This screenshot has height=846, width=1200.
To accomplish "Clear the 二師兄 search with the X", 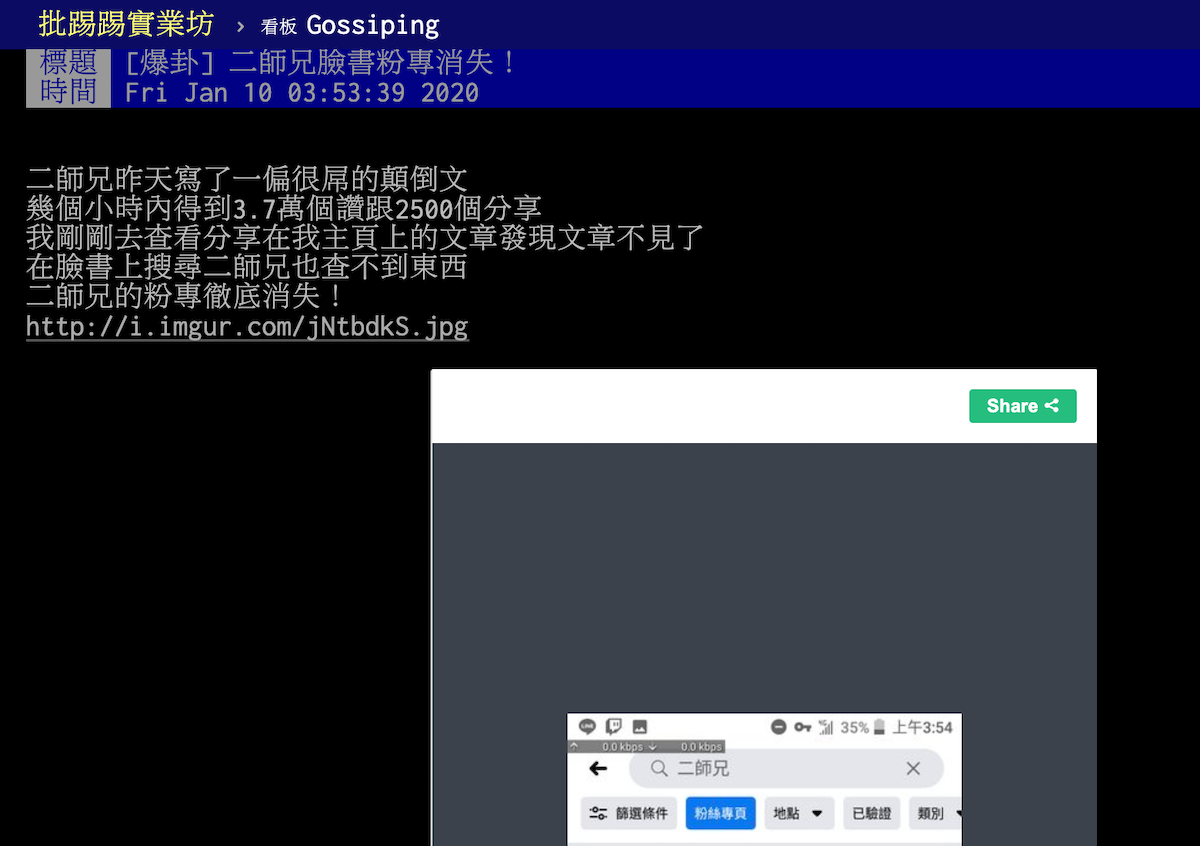I will [x=913, y=768].
